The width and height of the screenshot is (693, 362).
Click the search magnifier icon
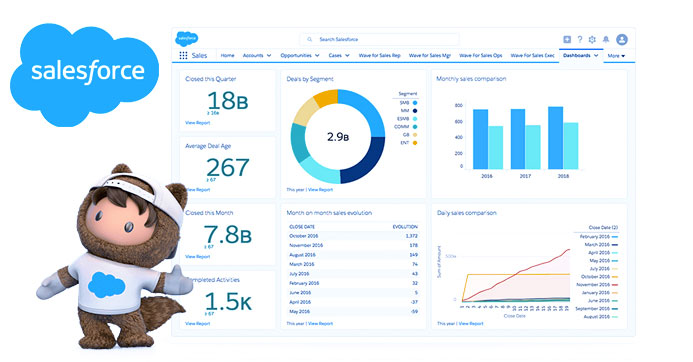click(310, 39)
